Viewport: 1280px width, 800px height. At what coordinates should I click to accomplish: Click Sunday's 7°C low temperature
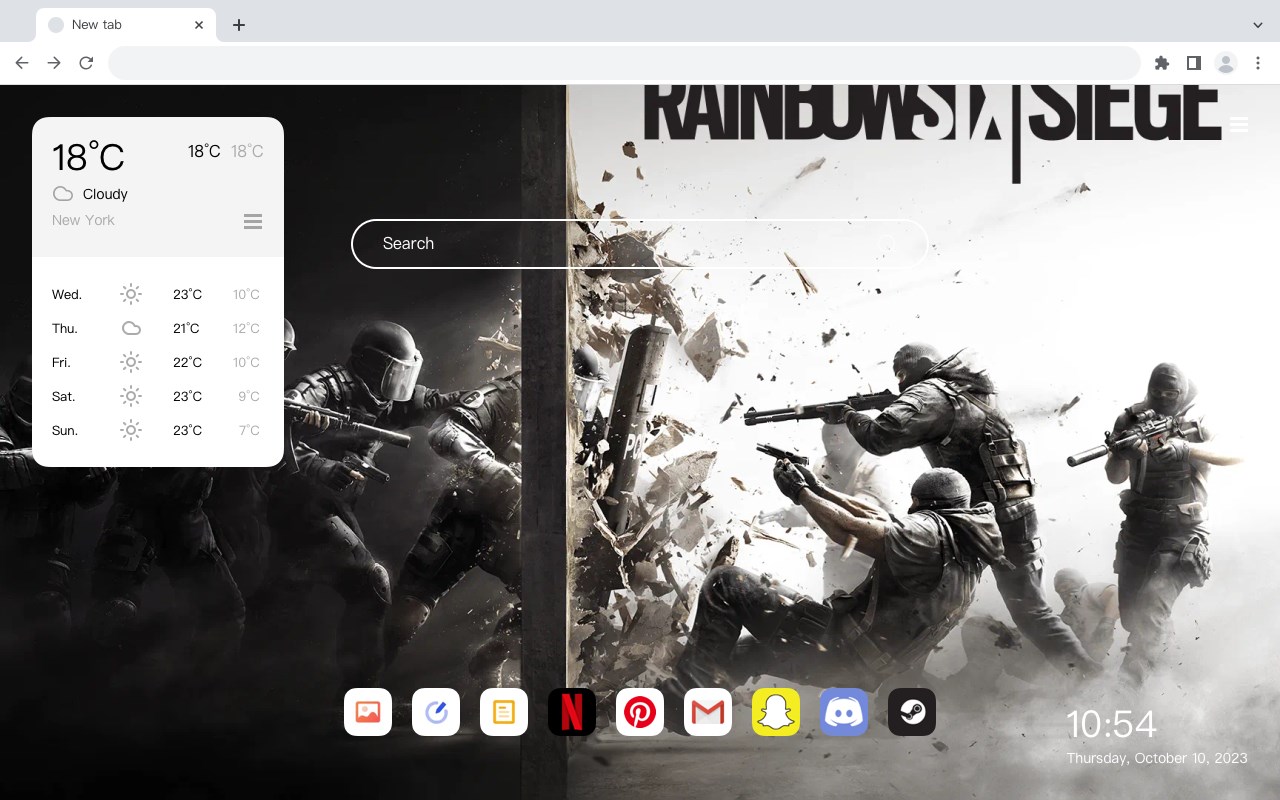pyautogui.click(x=249, y=430)
